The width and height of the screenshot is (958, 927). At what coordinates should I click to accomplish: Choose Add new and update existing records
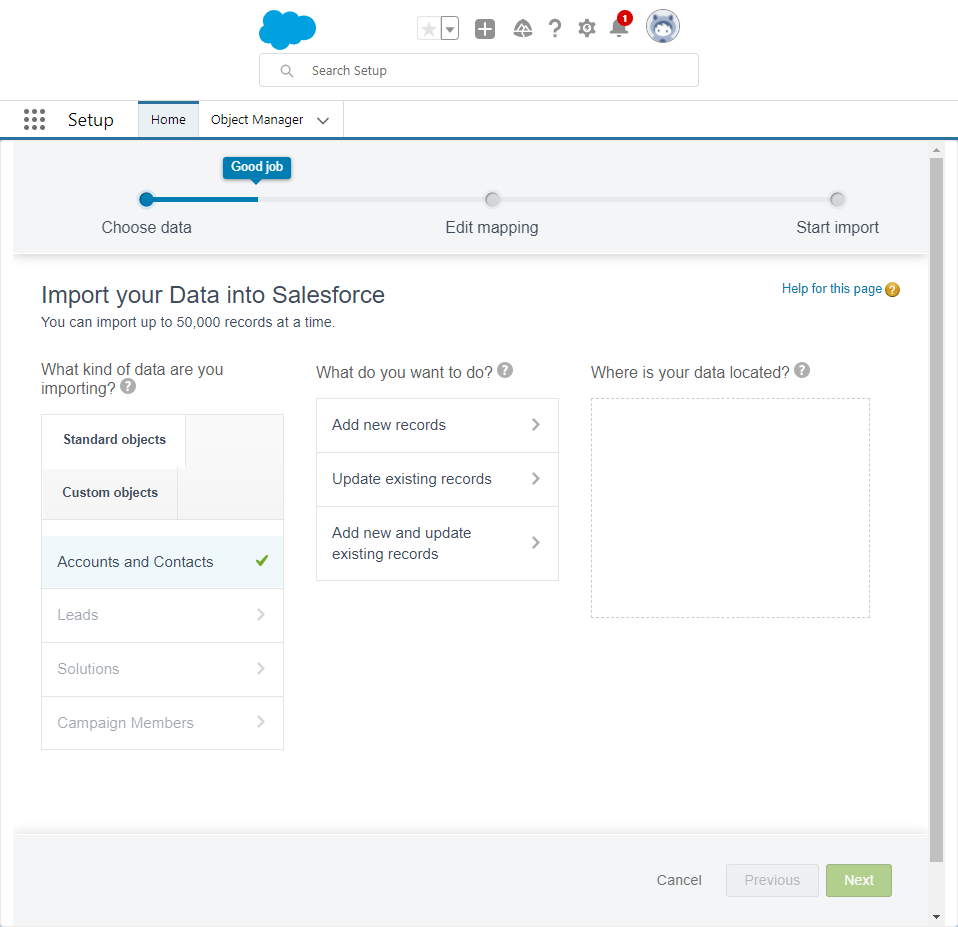pyautogui.click(x=437, y=543)
